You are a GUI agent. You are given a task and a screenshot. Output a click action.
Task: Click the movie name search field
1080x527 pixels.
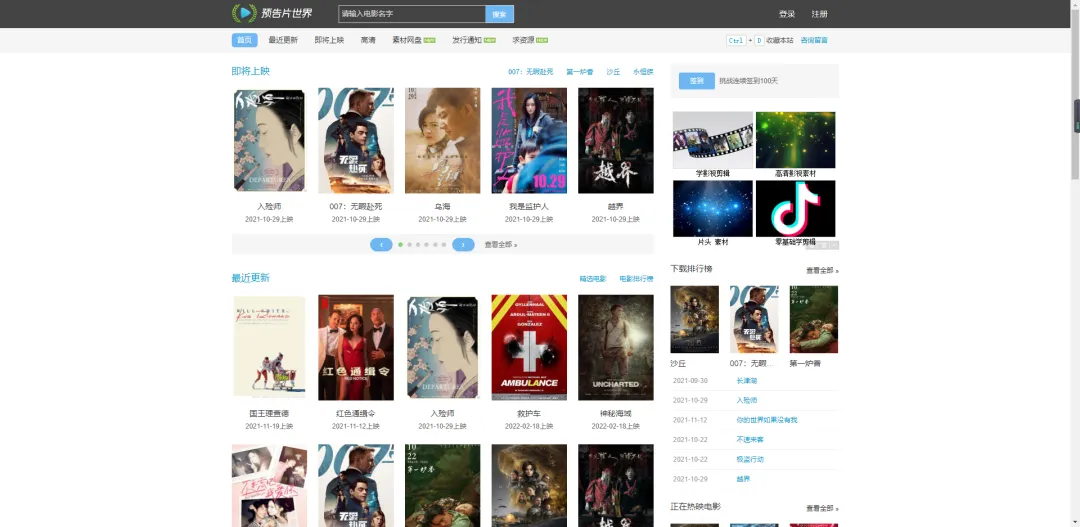click(411, 14)
